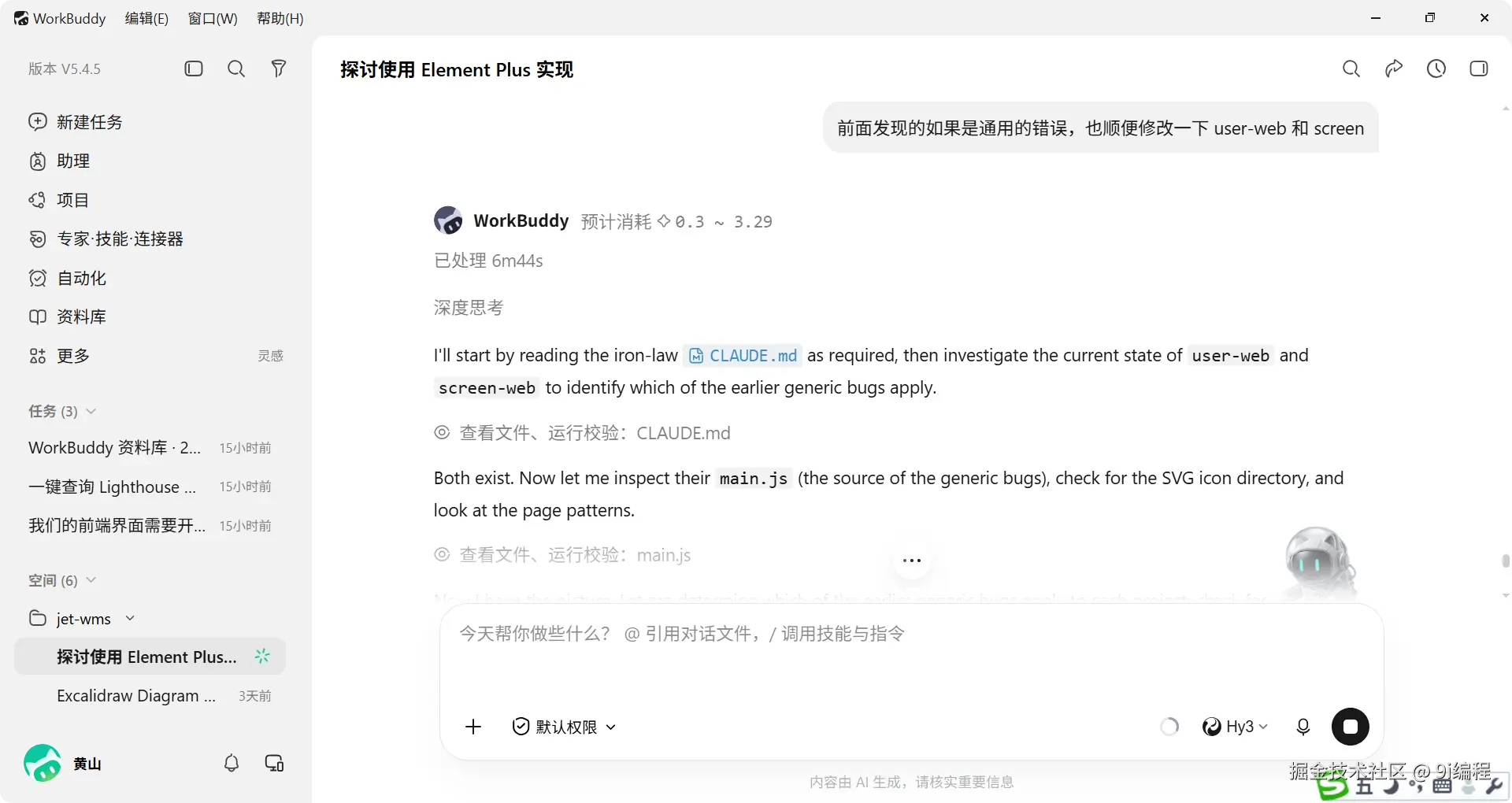The image size is (1512, 803).
Task: Open the 更多 more menu
Action: [60, 356]
